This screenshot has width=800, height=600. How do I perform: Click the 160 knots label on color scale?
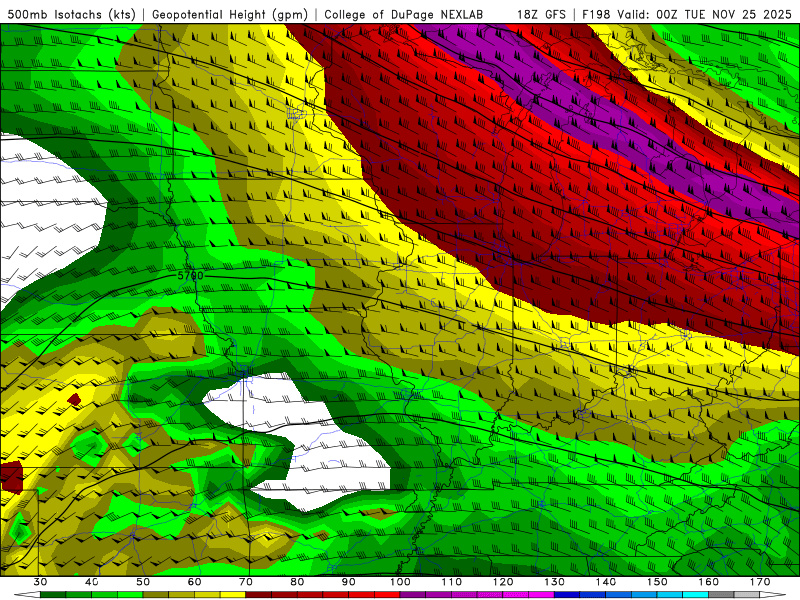point(709,582)
